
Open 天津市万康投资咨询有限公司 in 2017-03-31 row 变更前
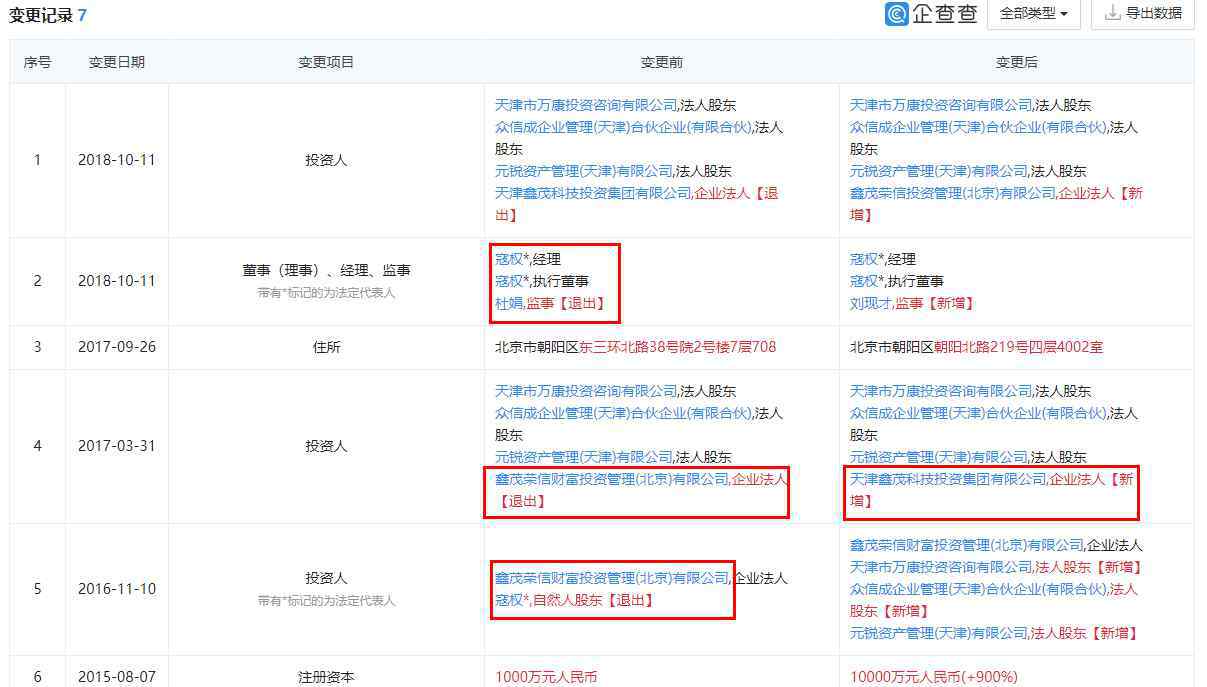pos(586,391)
